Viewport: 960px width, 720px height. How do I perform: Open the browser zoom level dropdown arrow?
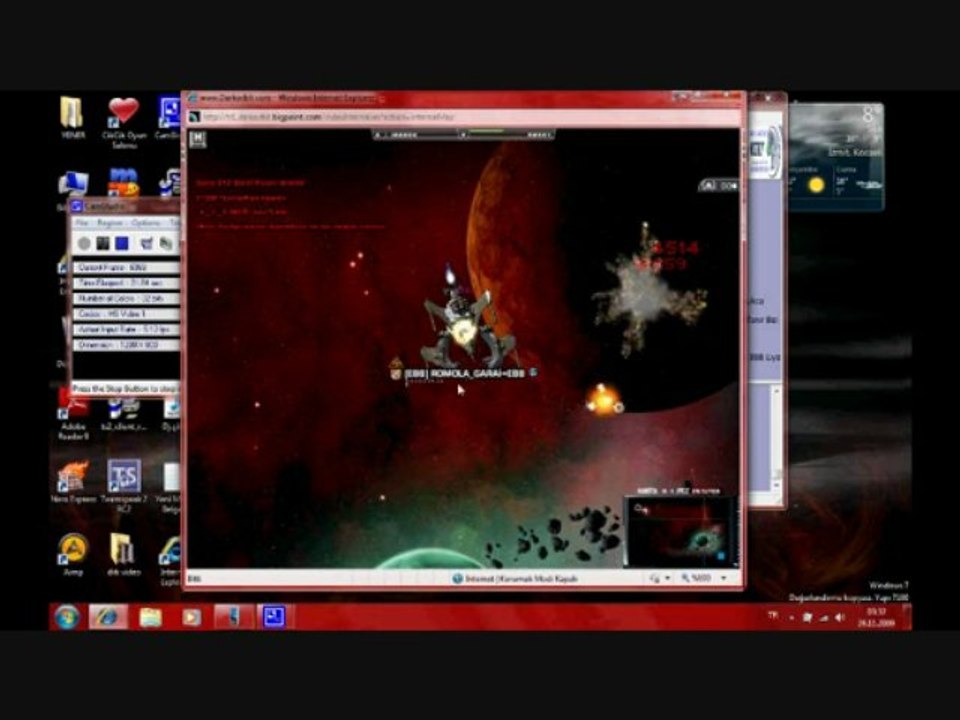[x=724, y=578]
